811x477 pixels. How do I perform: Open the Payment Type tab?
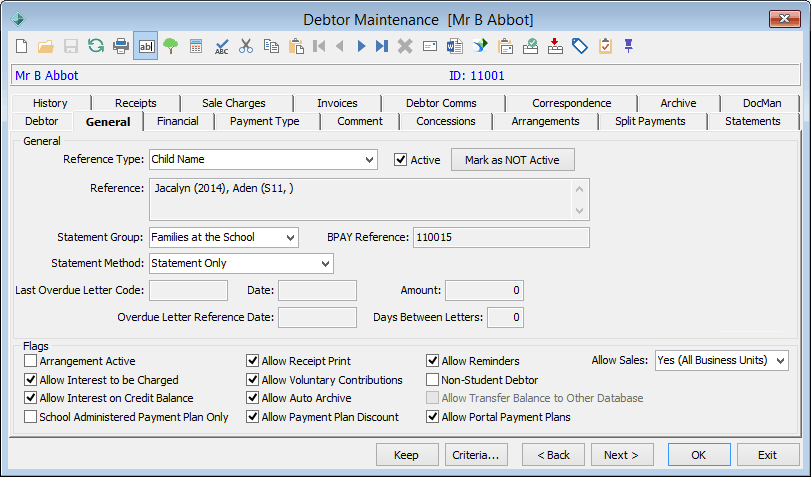pos(265,121)
